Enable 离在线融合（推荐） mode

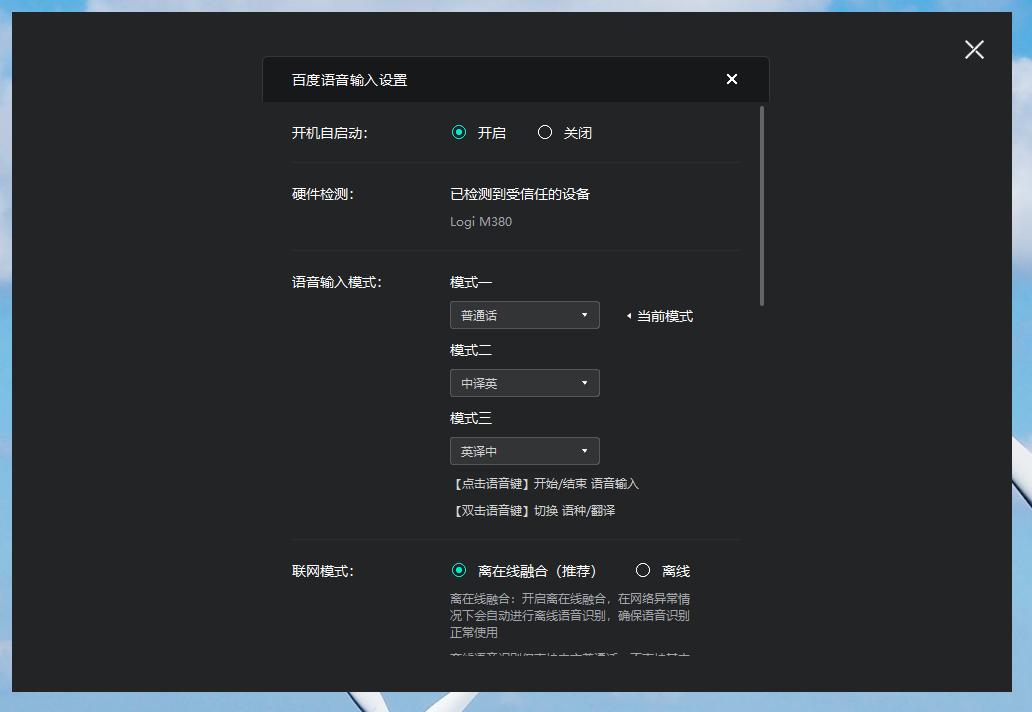point(459,570)
